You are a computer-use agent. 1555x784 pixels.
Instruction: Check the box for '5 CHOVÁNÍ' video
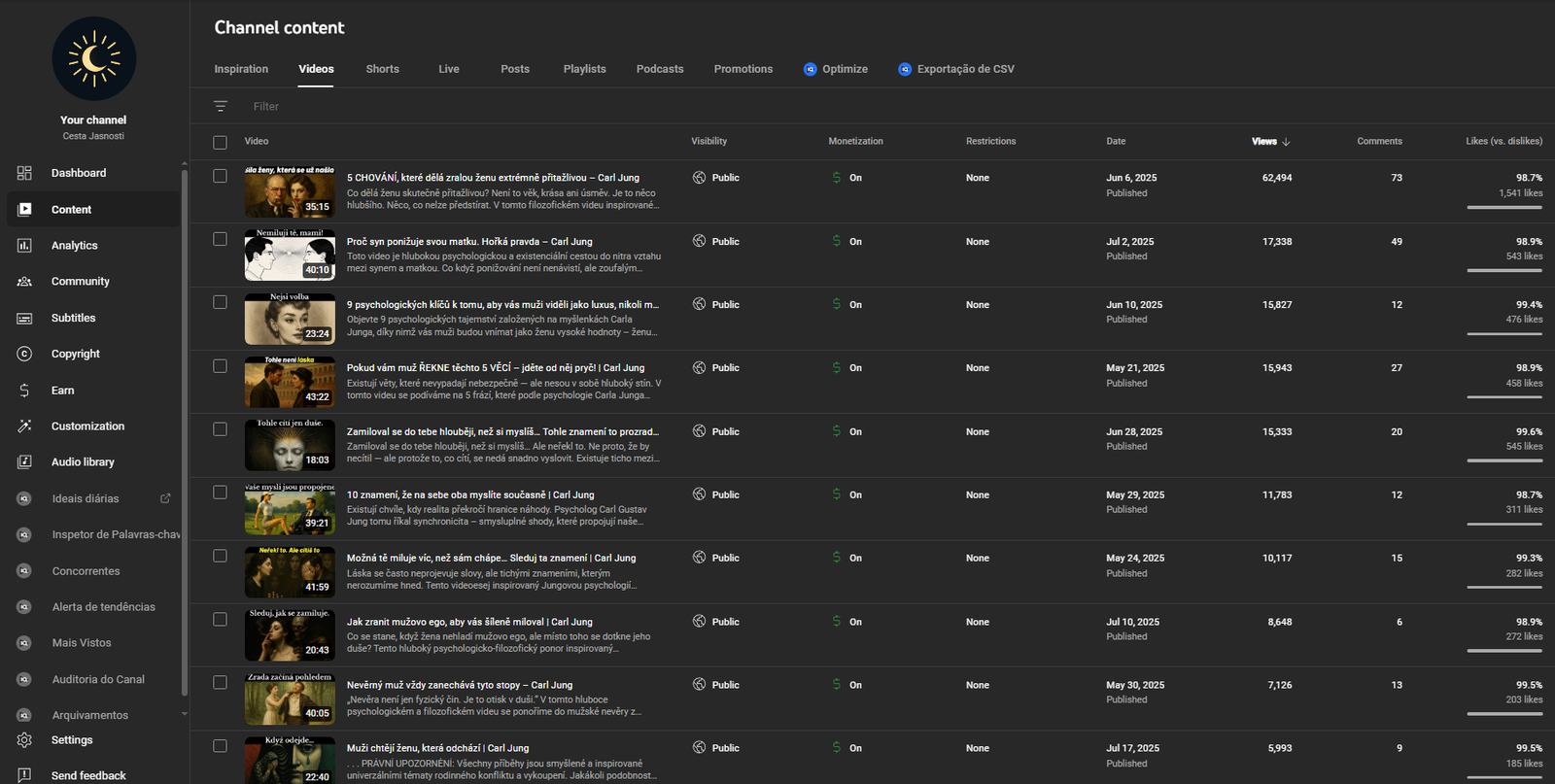221,176
